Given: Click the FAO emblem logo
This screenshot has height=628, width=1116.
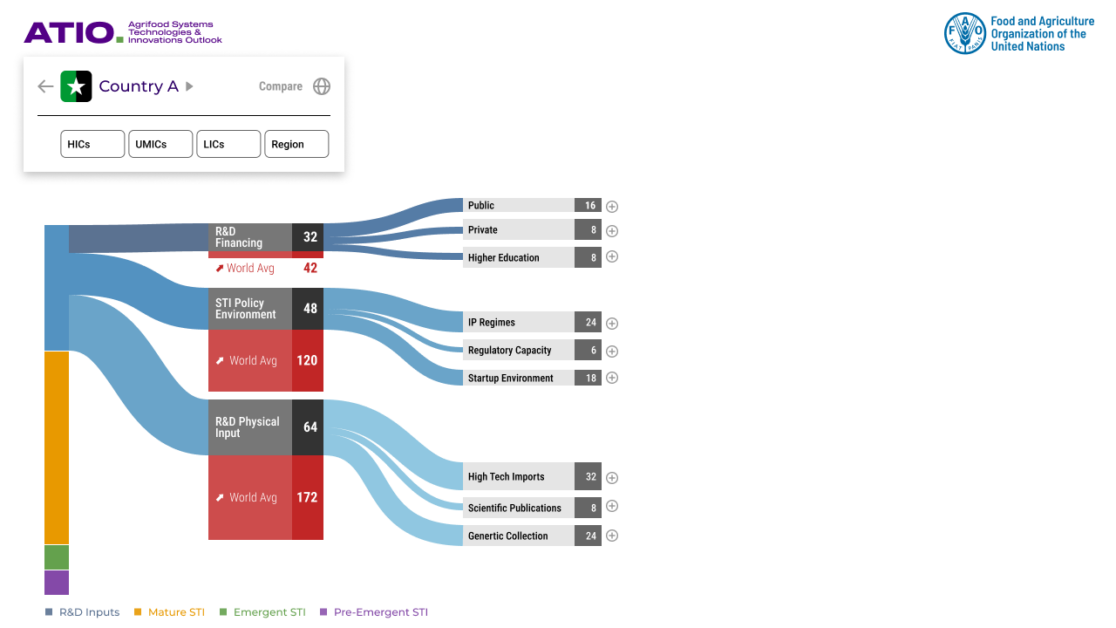Looking at the screenshot, I should tap(964, 33).
